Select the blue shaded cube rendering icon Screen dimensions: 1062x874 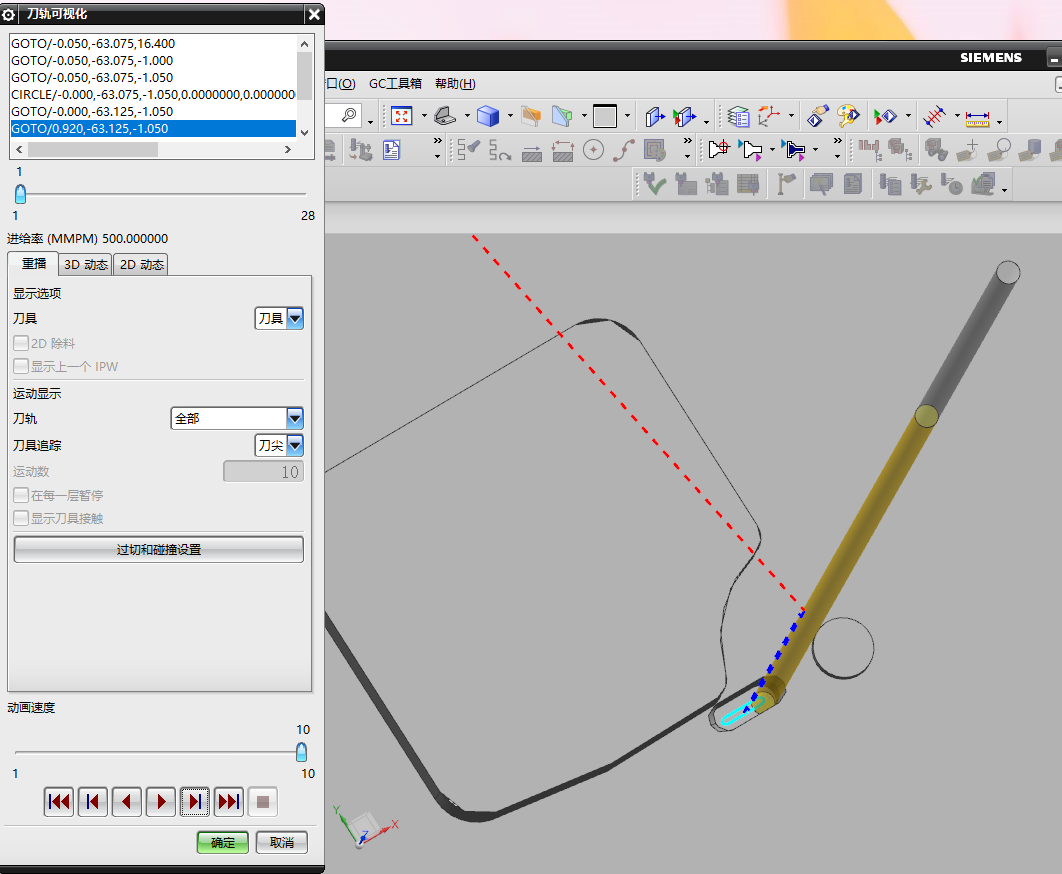tap(487, 116)
